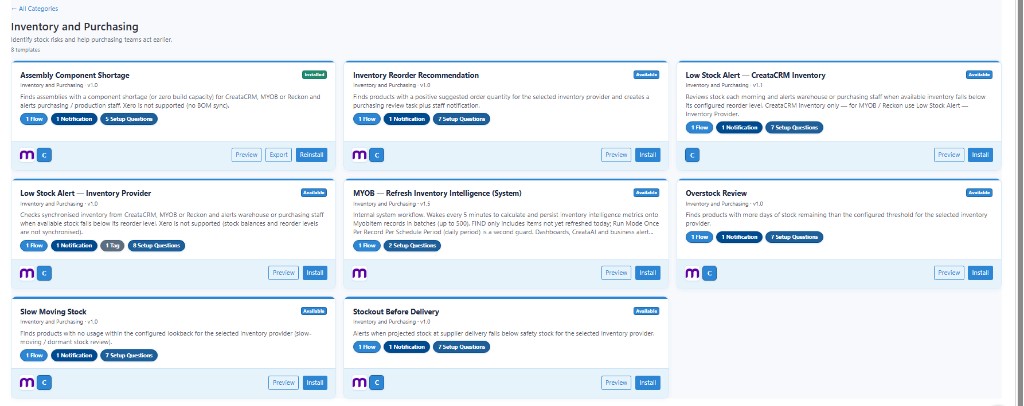Install the Stockout Before Delivery template
This screenshot has width=1024, height=406.
(647, 383)
